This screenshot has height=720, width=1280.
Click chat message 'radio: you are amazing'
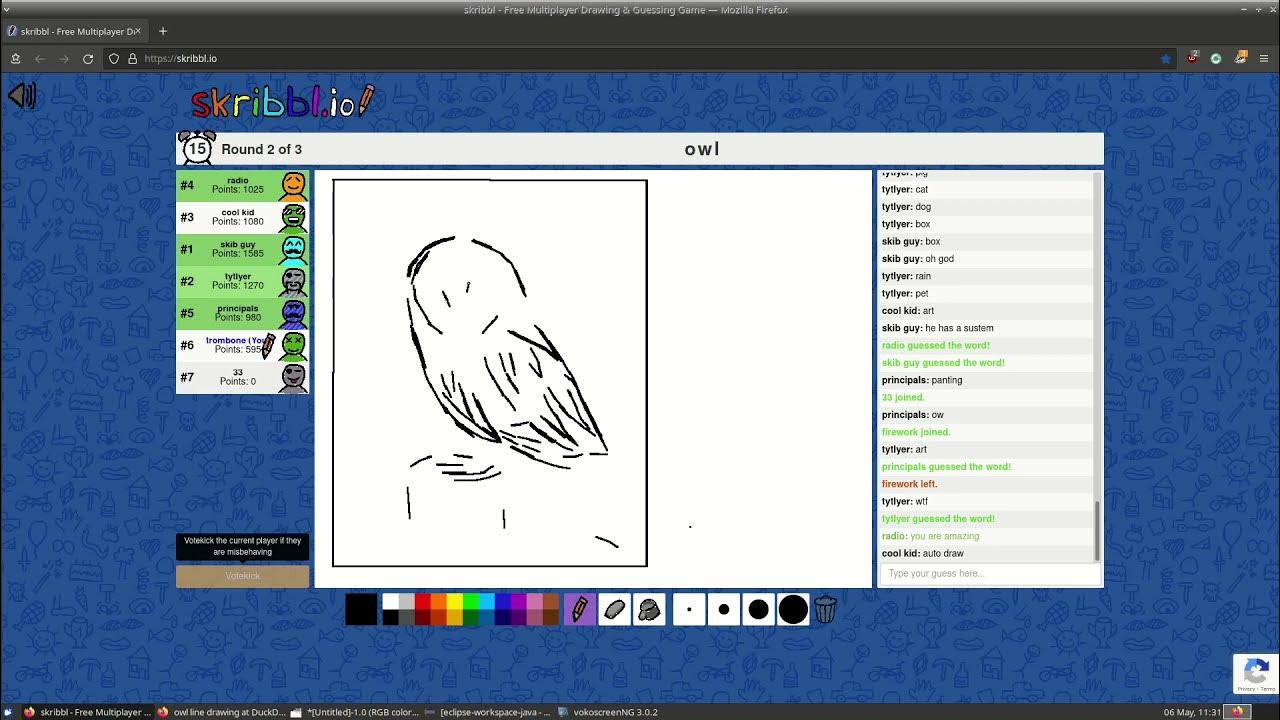[x=930, y=536]
